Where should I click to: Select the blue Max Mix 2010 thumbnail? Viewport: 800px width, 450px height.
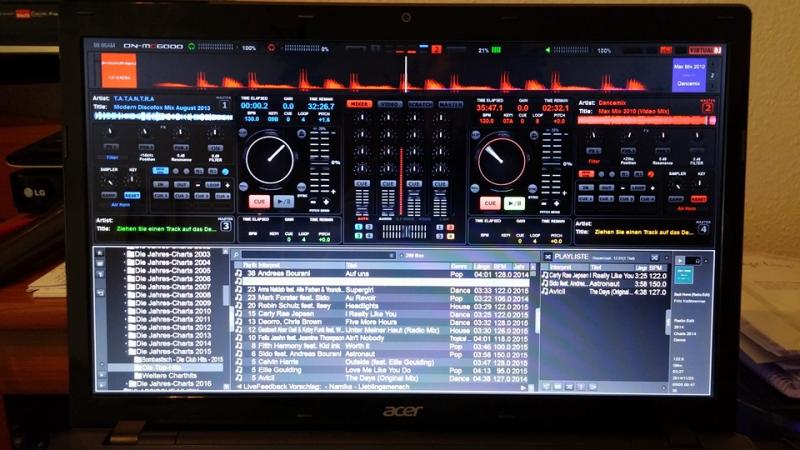(689, 75)
